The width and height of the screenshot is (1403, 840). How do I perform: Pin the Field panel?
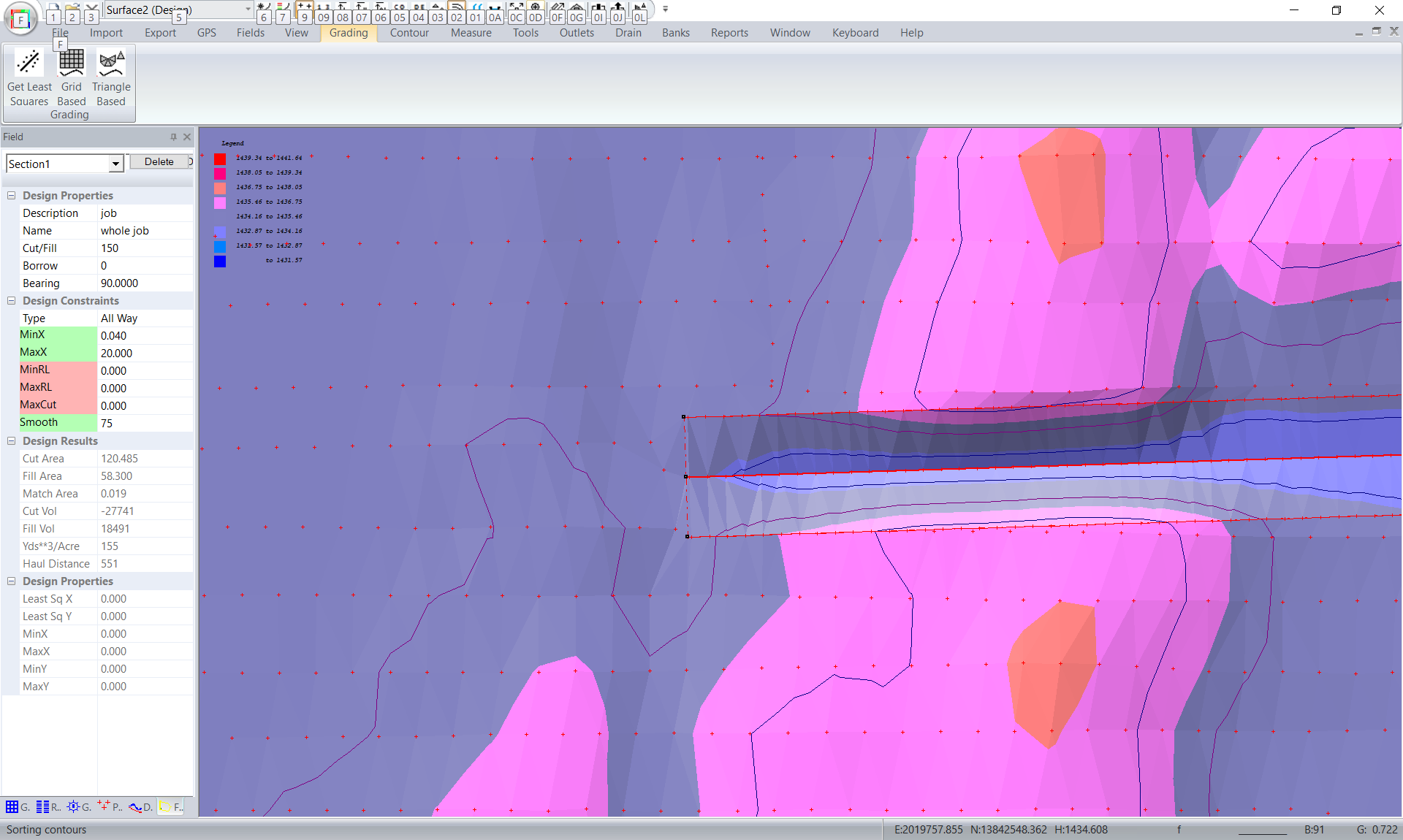tap(173, 137)
